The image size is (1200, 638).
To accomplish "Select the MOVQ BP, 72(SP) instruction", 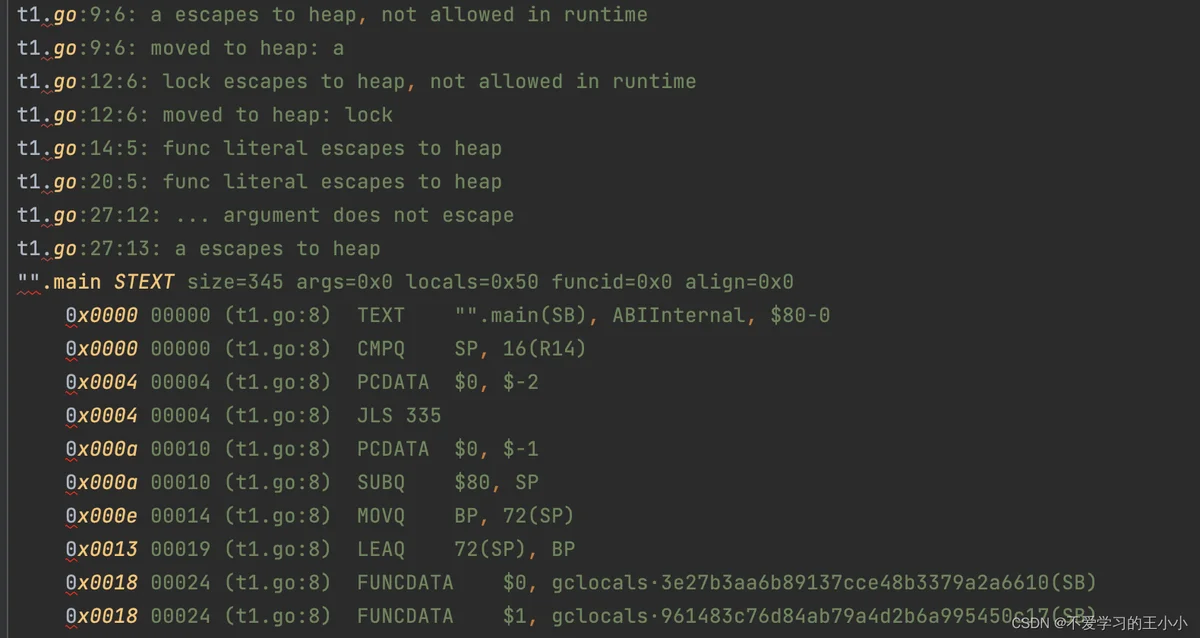I will pyautogui.click(x=320, y=515).
